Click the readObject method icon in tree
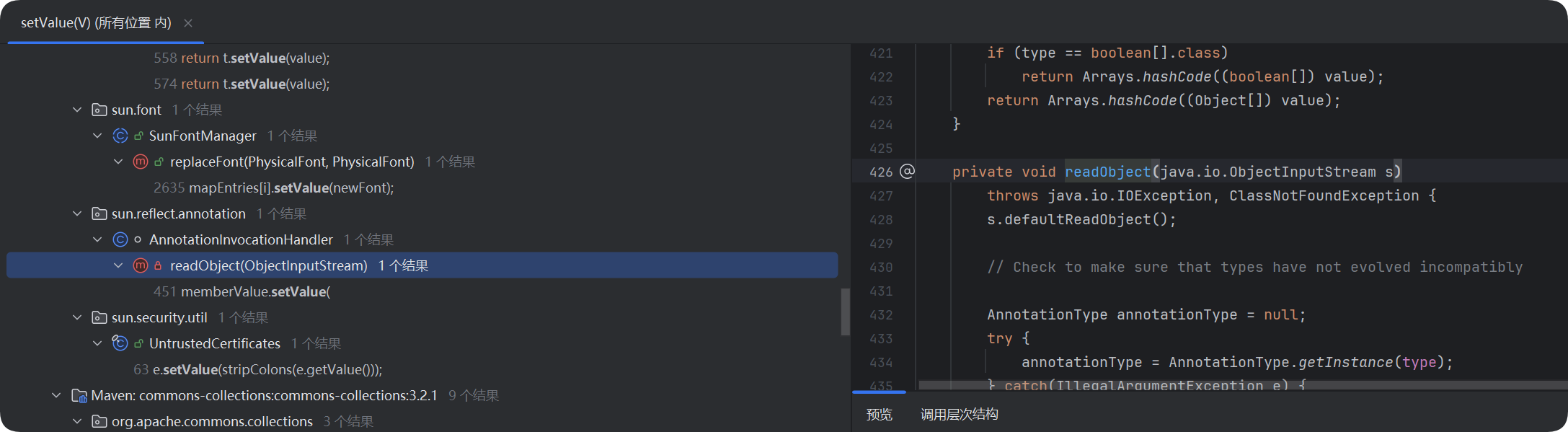1568x432 pixels. coord(141,265)
